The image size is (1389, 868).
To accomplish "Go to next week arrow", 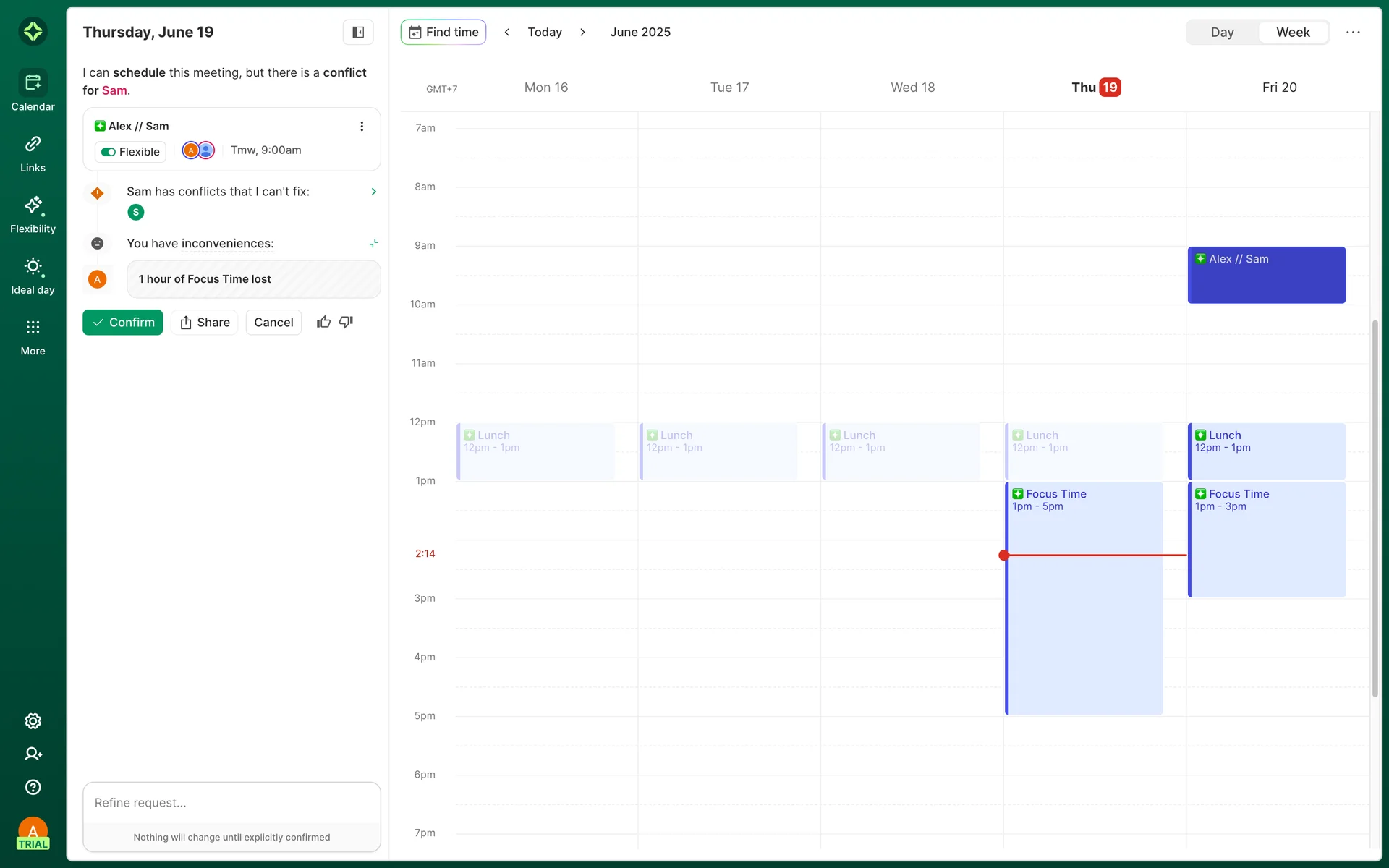I will pos(582,32).
